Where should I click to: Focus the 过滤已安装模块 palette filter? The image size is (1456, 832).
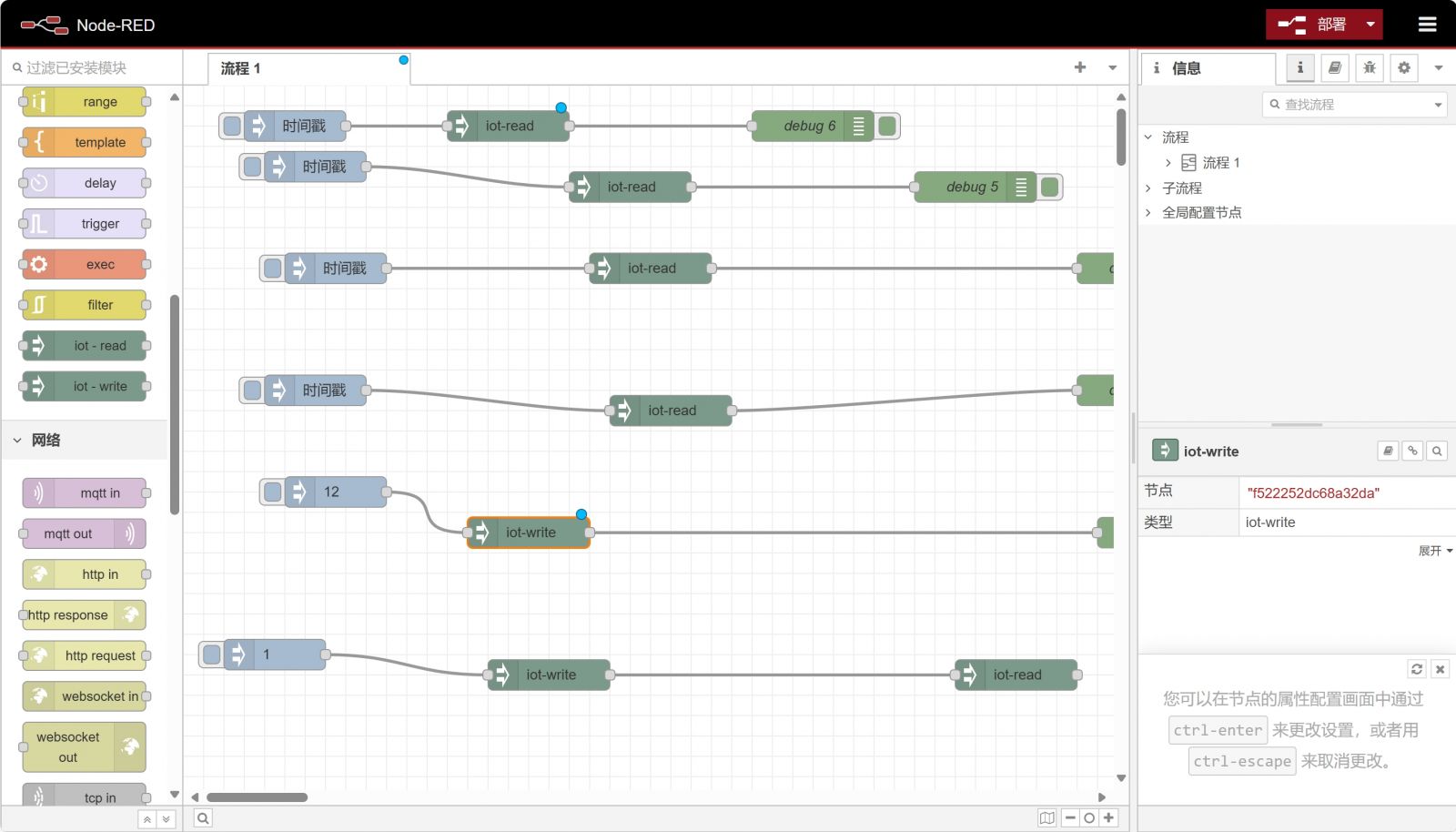(x=91, y=67)
